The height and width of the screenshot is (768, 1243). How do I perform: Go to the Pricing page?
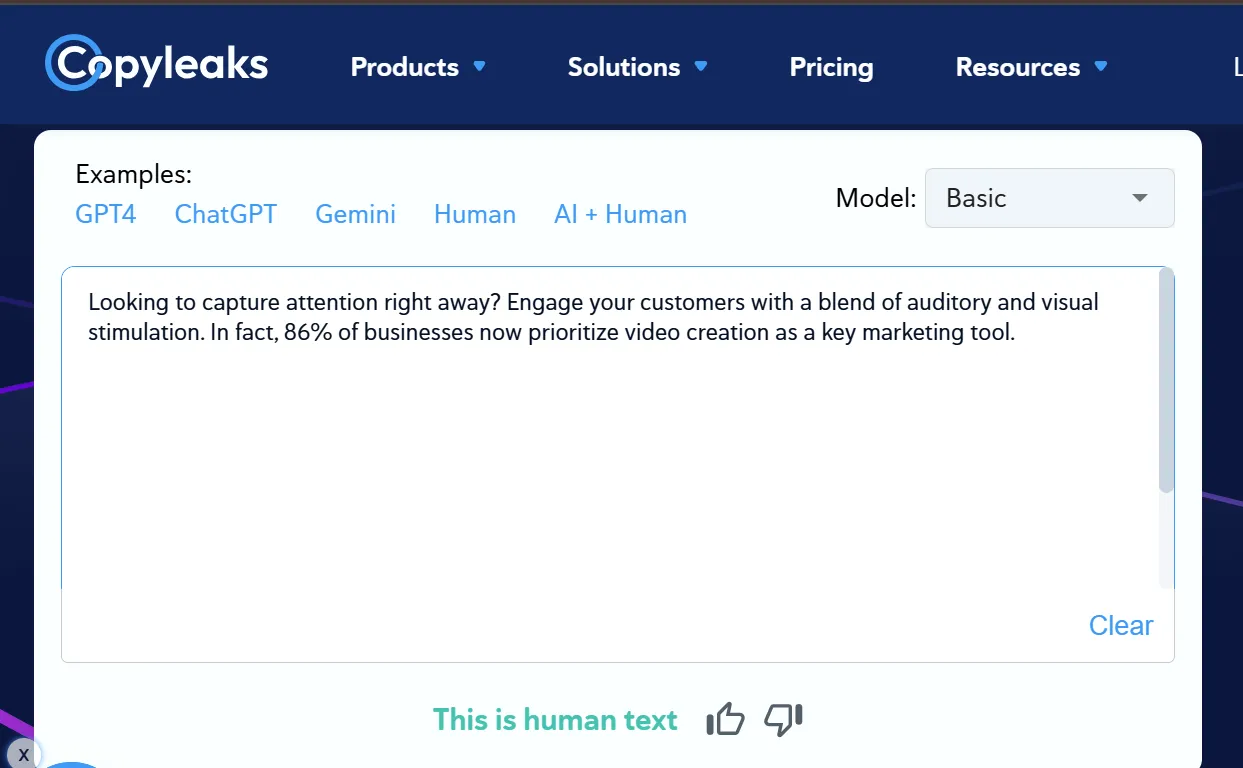point(831,67)
